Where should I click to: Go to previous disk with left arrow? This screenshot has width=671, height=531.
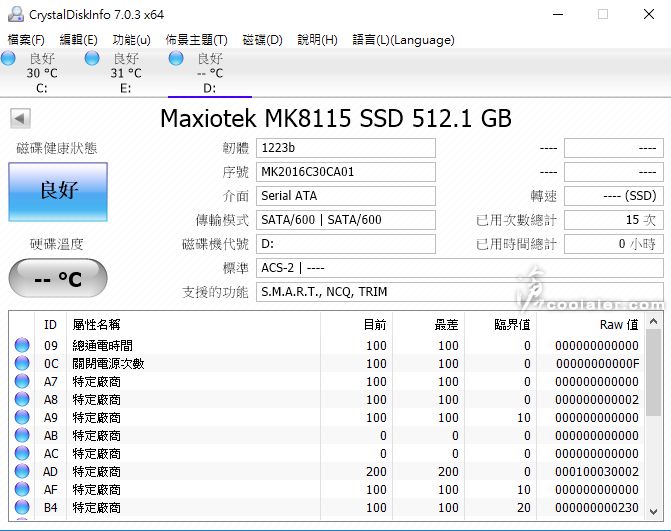pyautogui.click(x=20, y=119)
